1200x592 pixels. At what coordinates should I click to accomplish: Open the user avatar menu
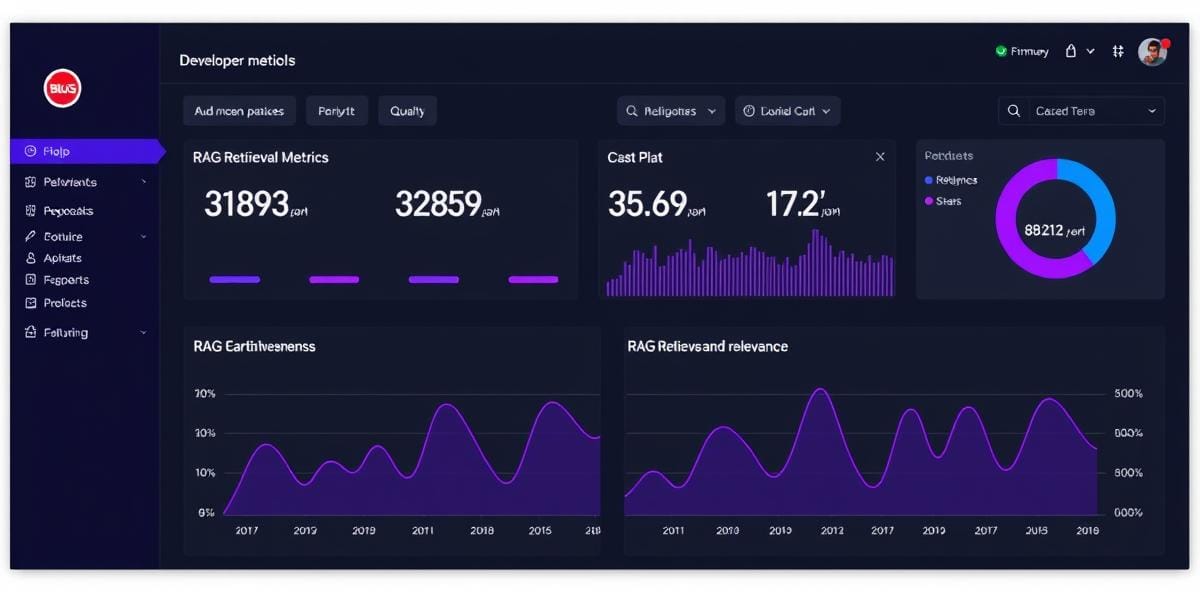point(1153,52)
